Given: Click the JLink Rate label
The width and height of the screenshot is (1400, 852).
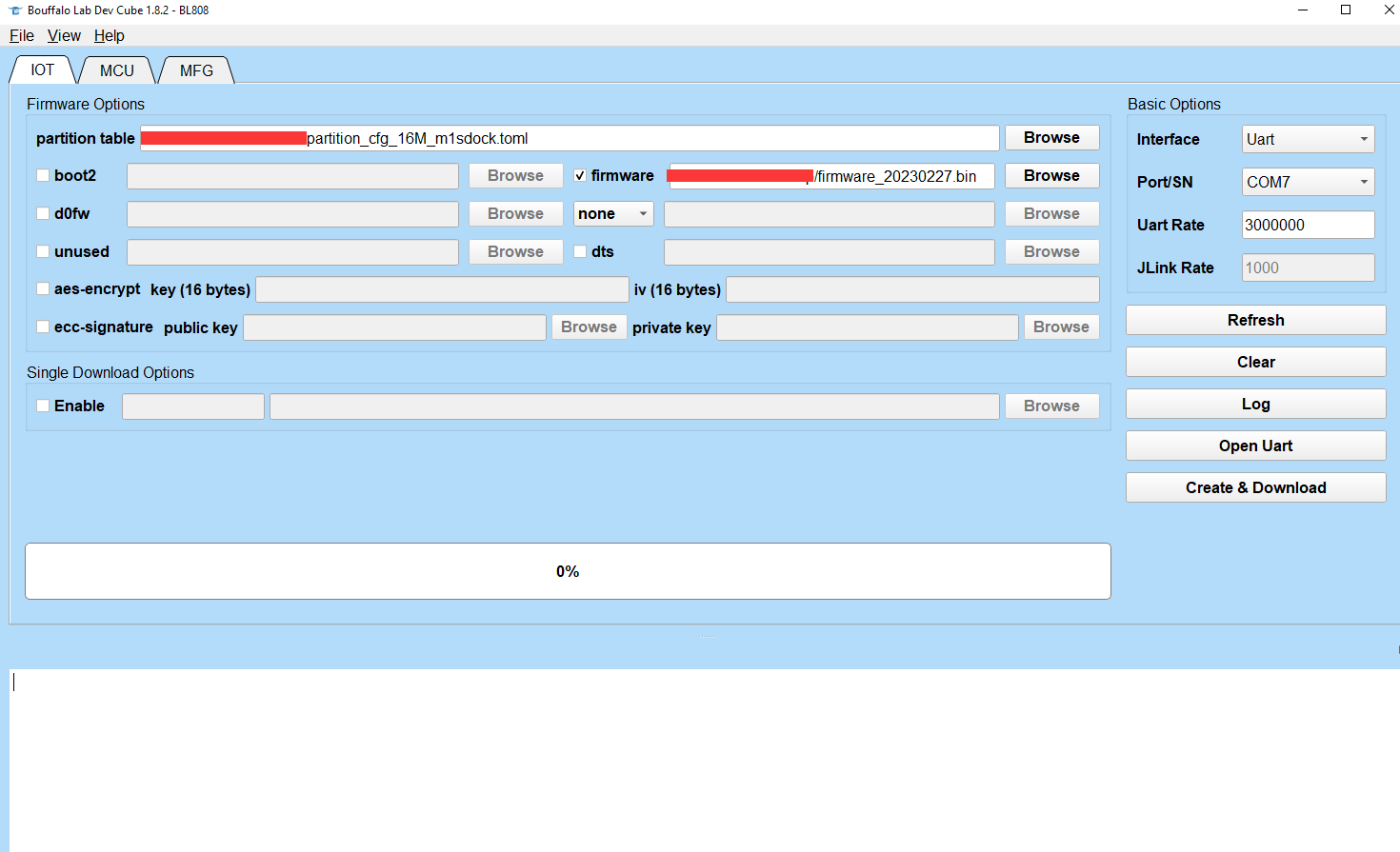Looking at the screenshot, I should 1175,267.
